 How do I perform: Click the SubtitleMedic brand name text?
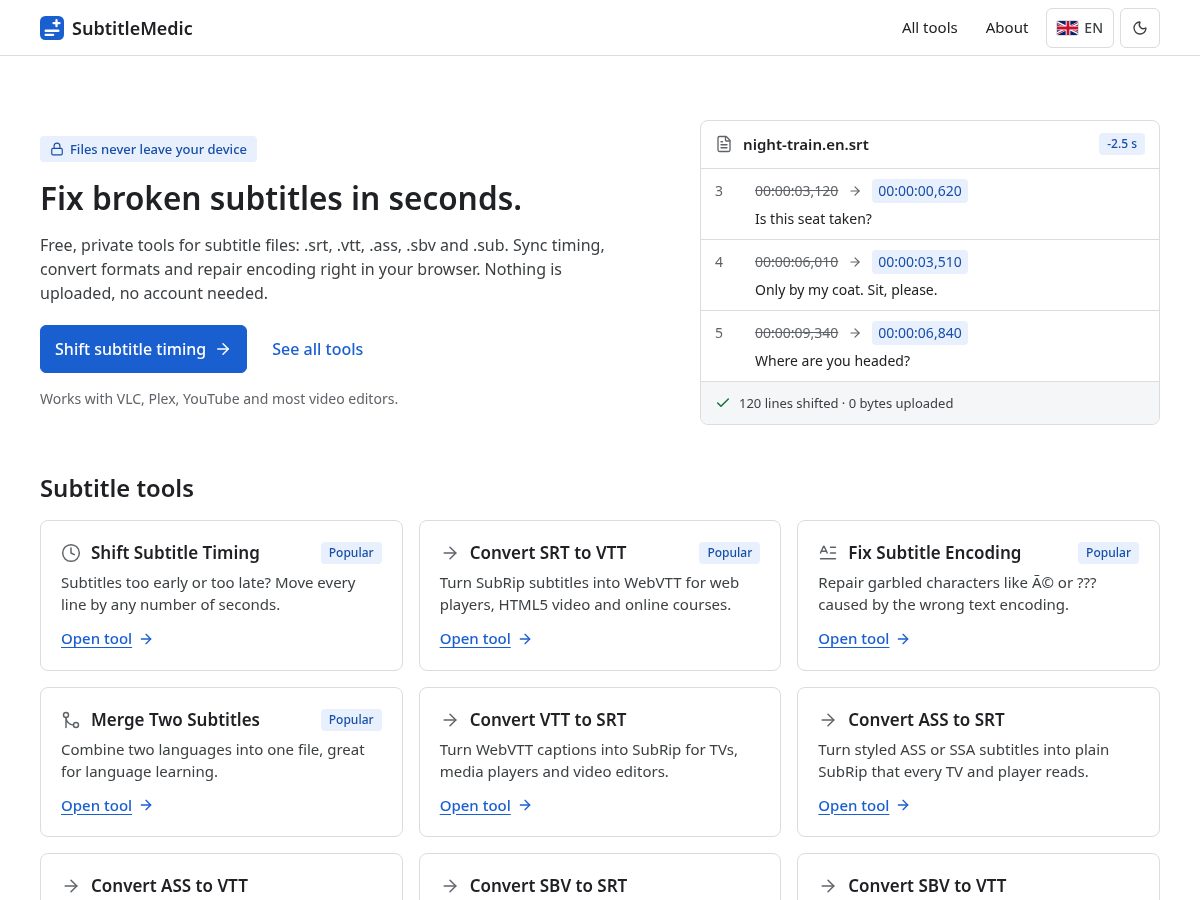click(x=132, y=28)
